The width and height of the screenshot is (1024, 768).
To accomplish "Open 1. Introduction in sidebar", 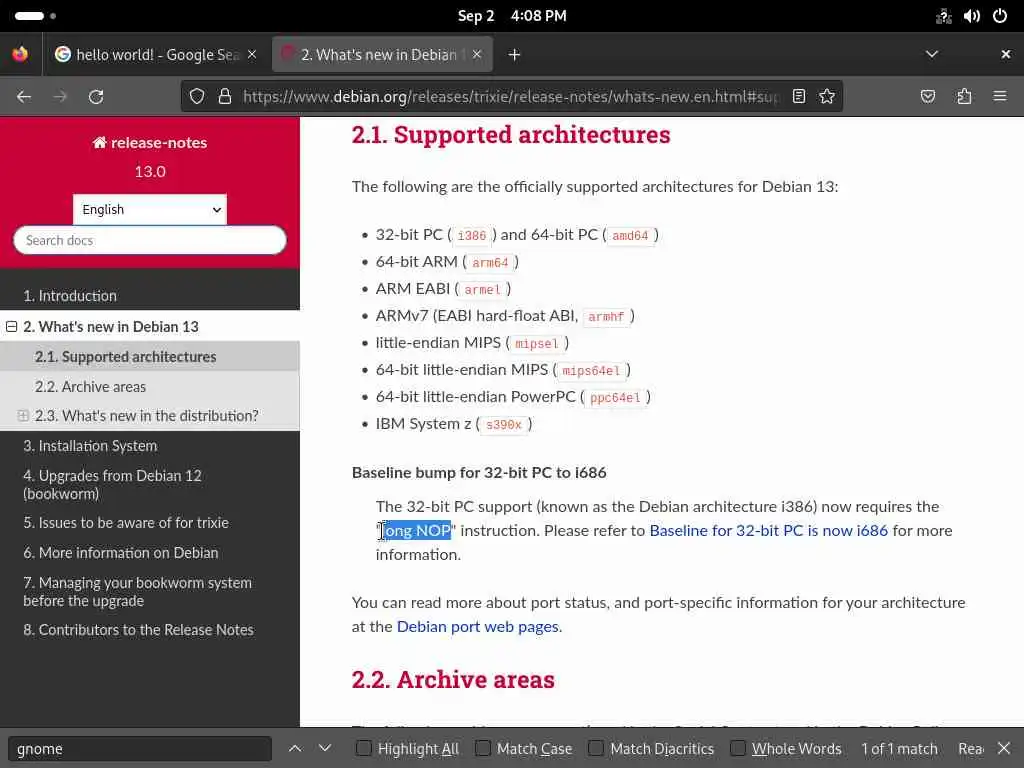I will 70,296.
